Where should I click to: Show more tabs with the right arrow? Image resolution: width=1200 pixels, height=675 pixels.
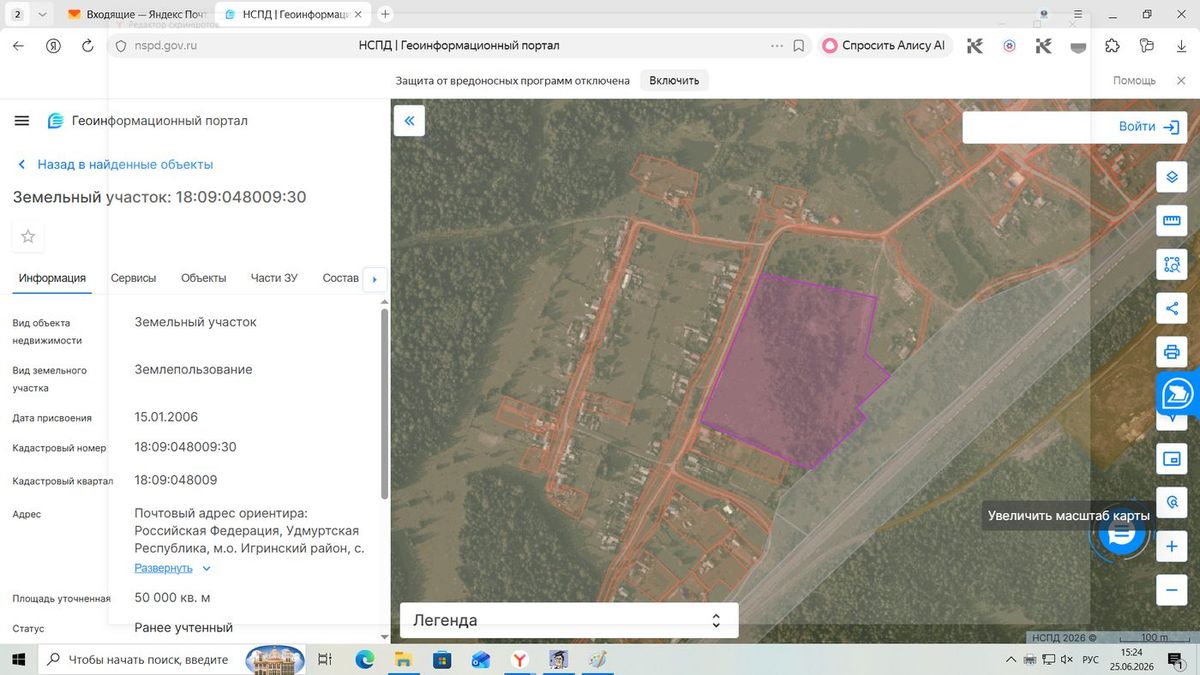pos(375,278)
